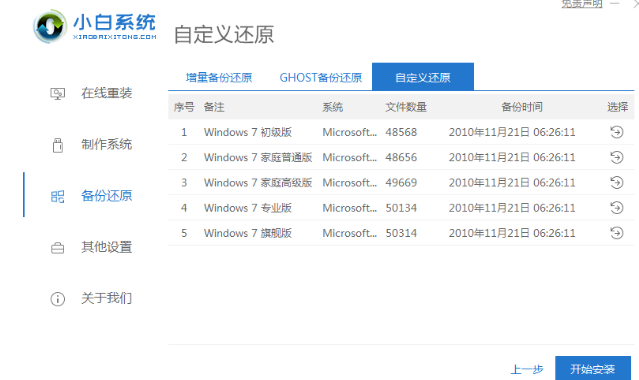Click the Microsoft... cell in row 5
This screenshot has height=380, width=639.
(x=349, y=234)
